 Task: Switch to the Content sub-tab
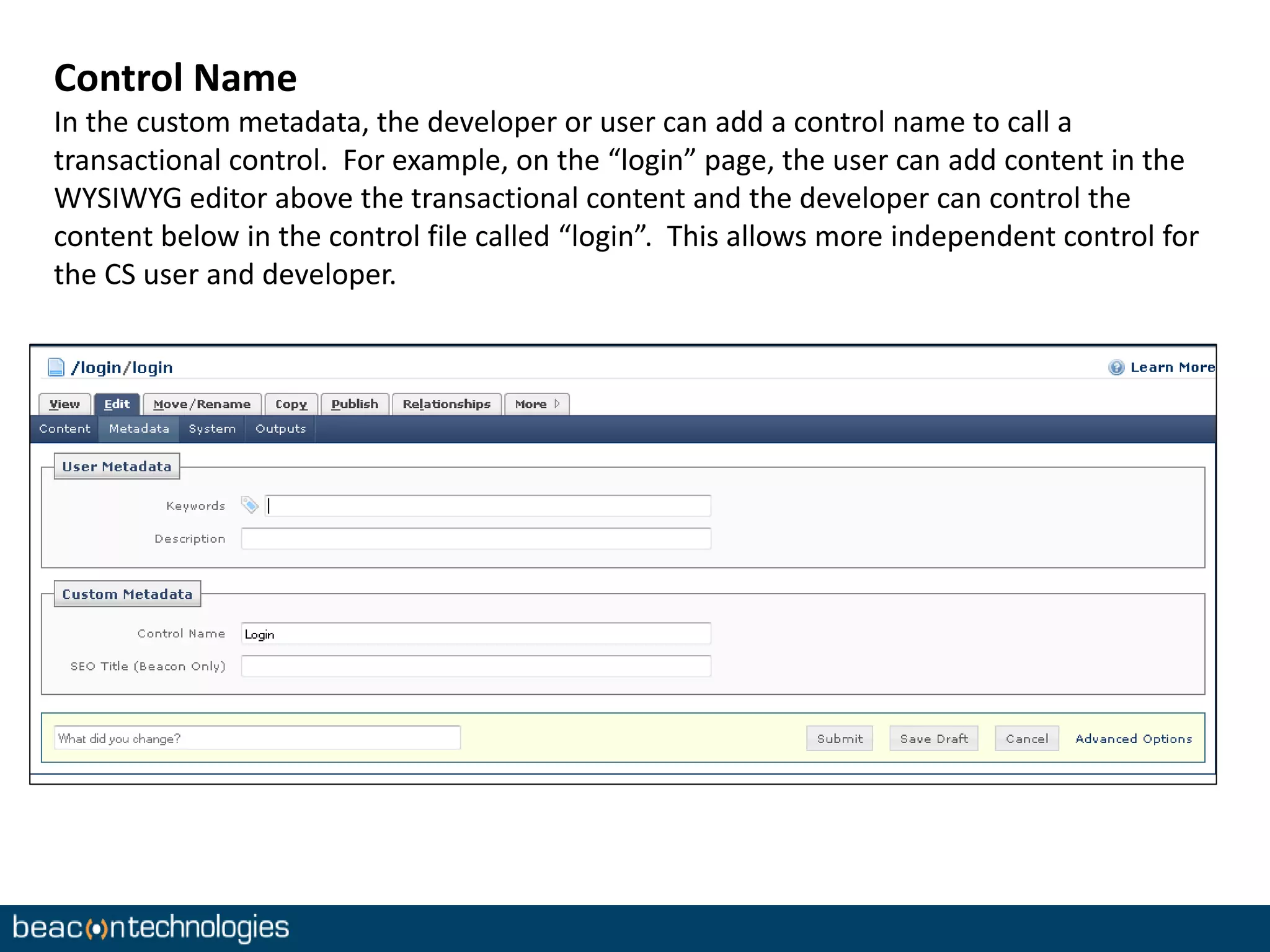point(64,429)
